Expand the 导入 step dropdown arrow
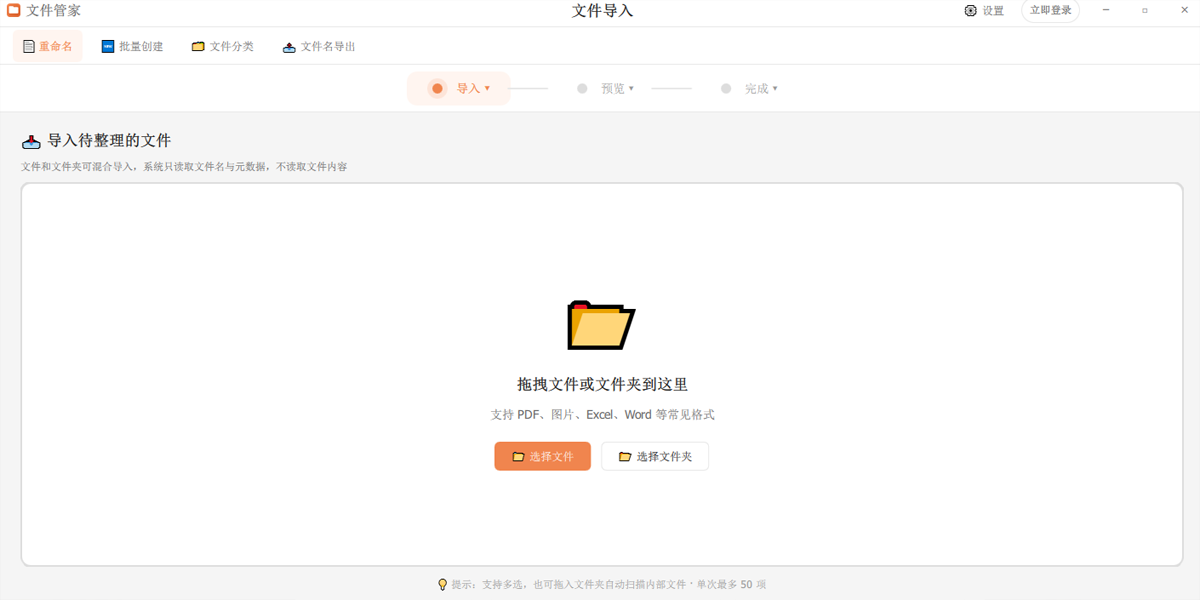Screen dimensions: 1200x600 487,88
